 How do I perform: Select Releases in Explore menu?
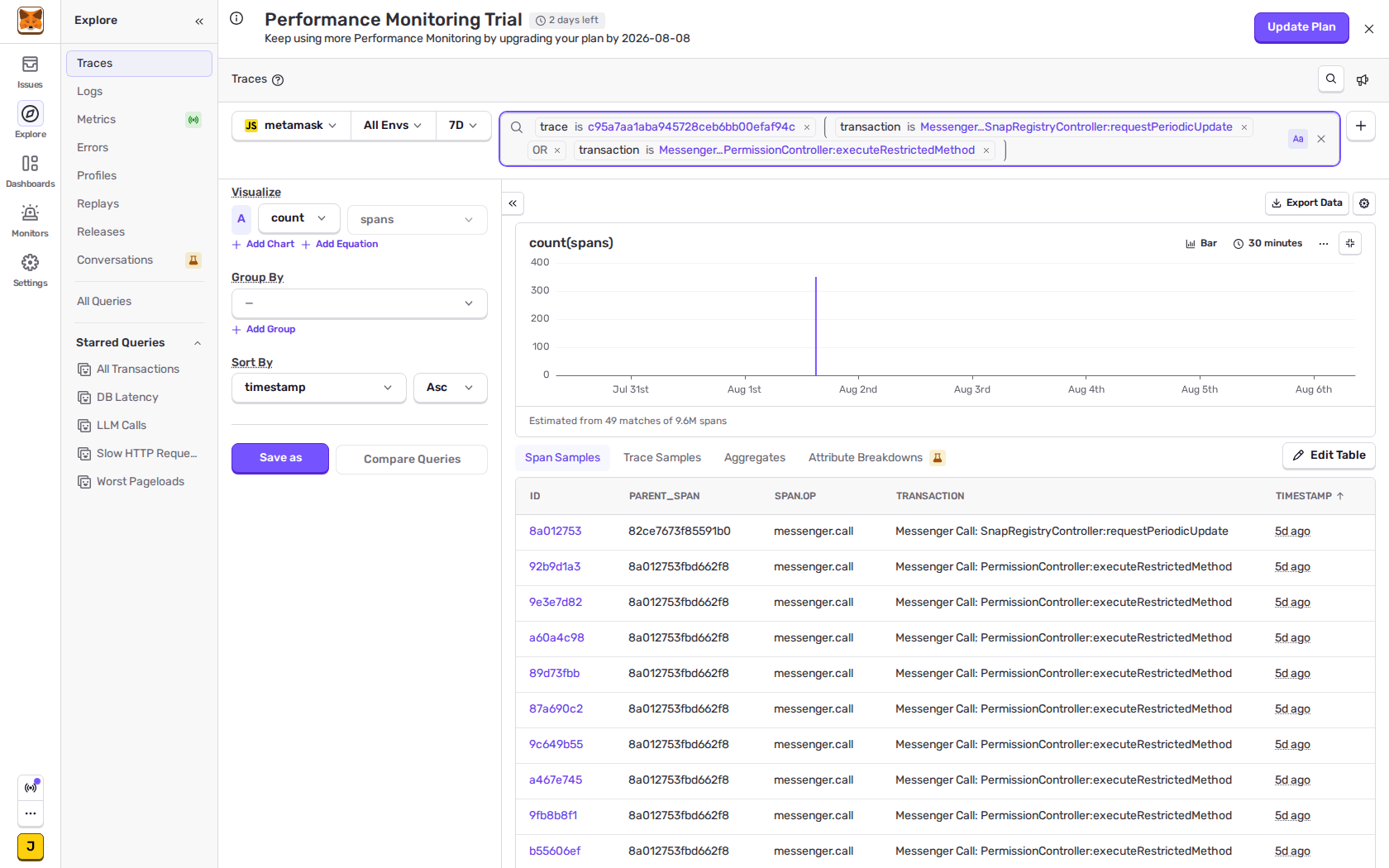point(139,231)
